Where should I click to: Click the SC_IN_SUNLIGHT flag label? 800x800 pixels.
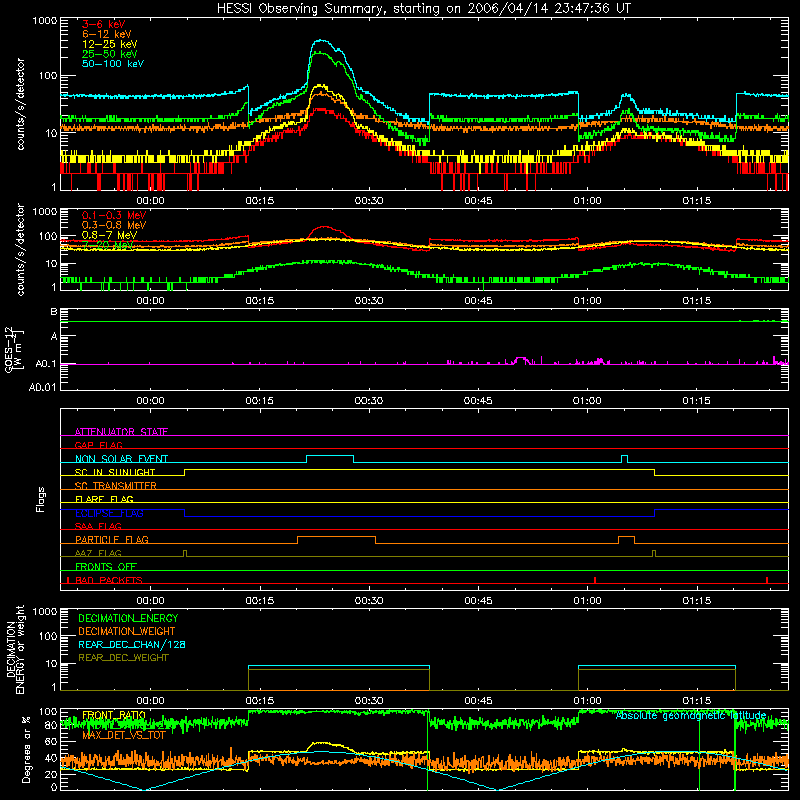coord(115,472)
